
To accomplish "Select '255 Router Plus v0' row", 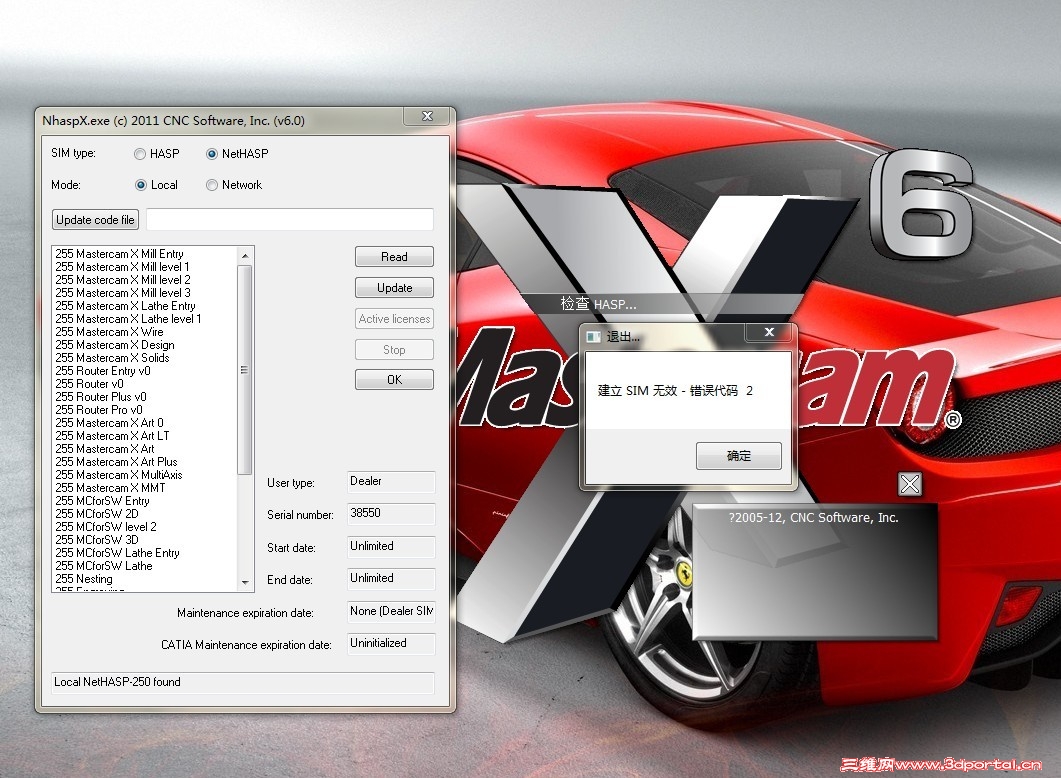I will 145,397.
